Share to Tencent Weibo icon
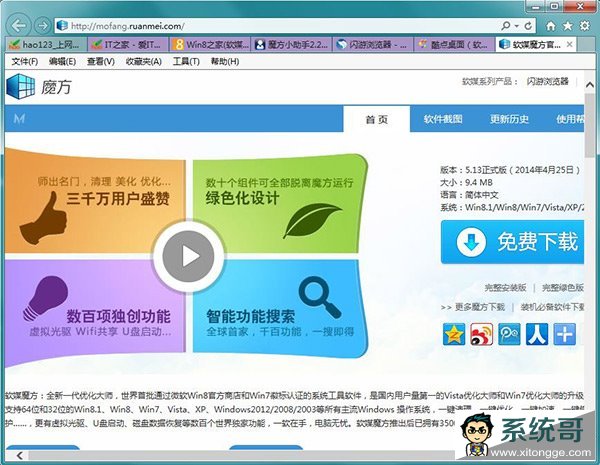The height and width of the screenshot is (465, 600). 509,334
